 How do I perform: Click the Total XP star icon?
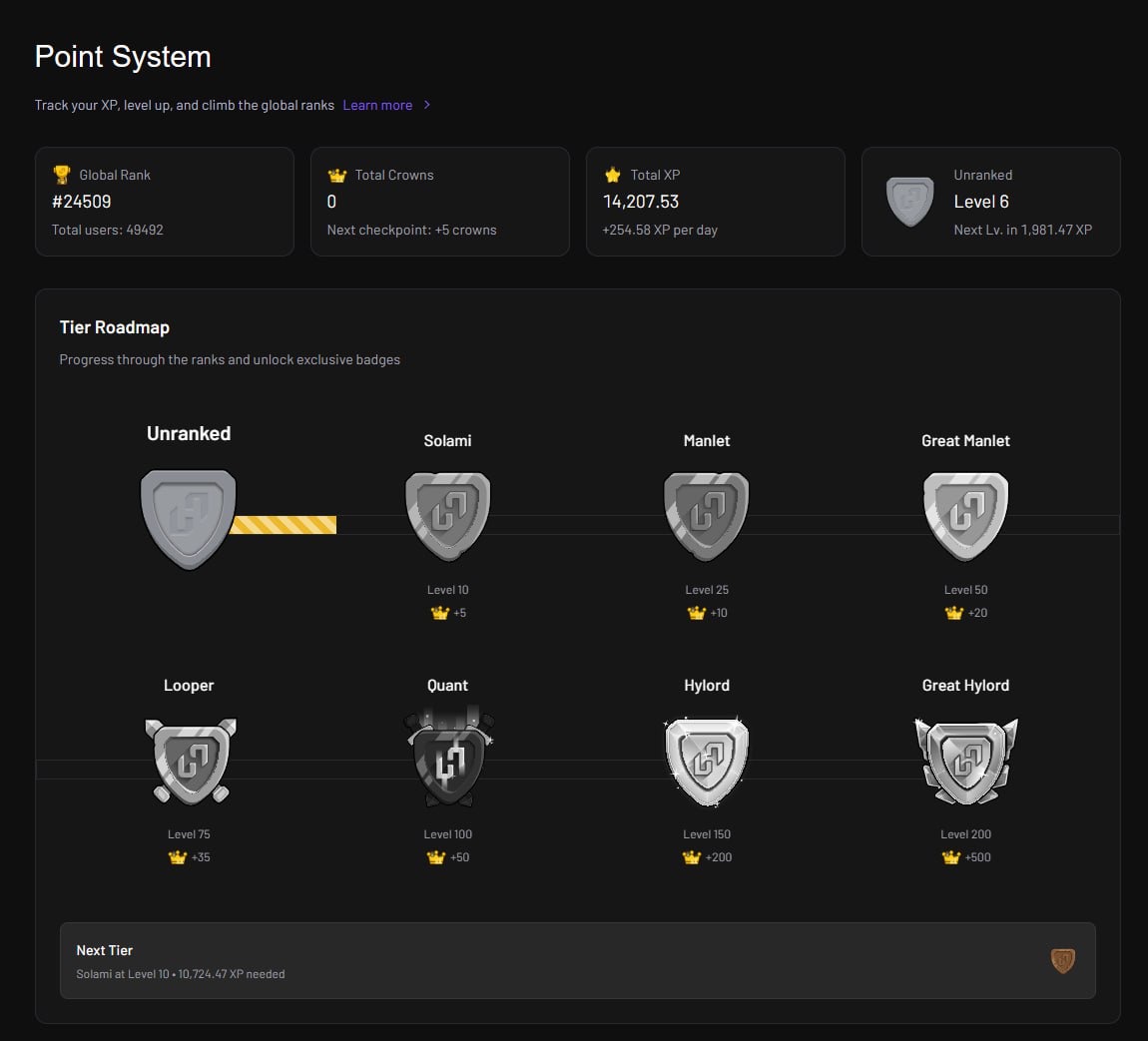point(613,175)
